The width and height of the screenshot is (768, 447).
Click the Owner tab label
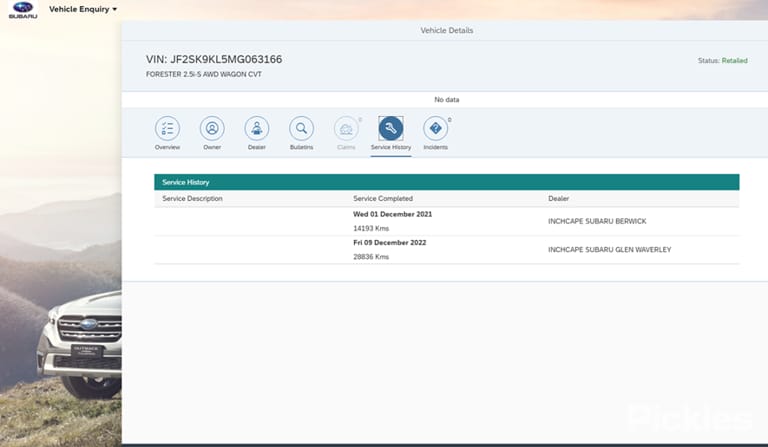tap(212, 147)
